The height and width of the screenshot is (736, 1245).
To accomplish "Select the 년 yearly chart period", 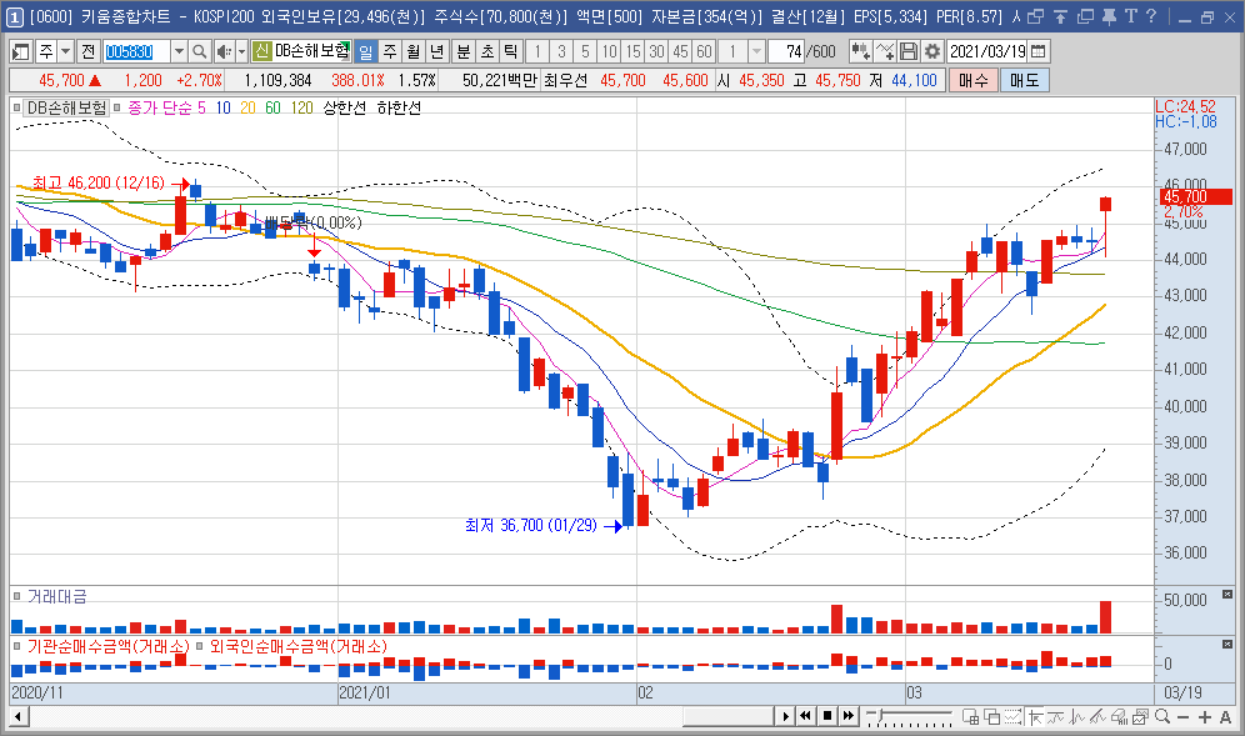I will click(436, 51).
